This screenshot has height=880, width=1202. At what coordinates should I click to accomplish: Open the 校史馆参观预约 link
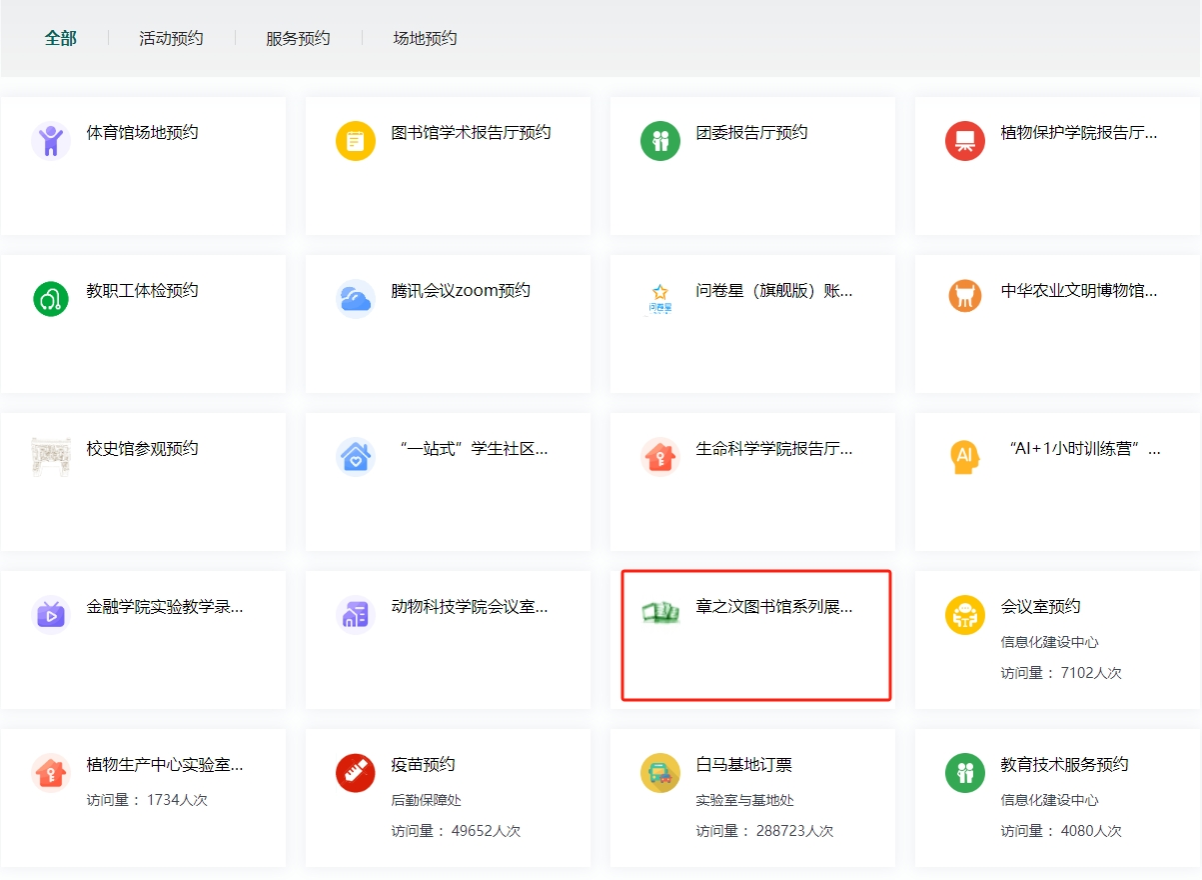coord(142,448)
